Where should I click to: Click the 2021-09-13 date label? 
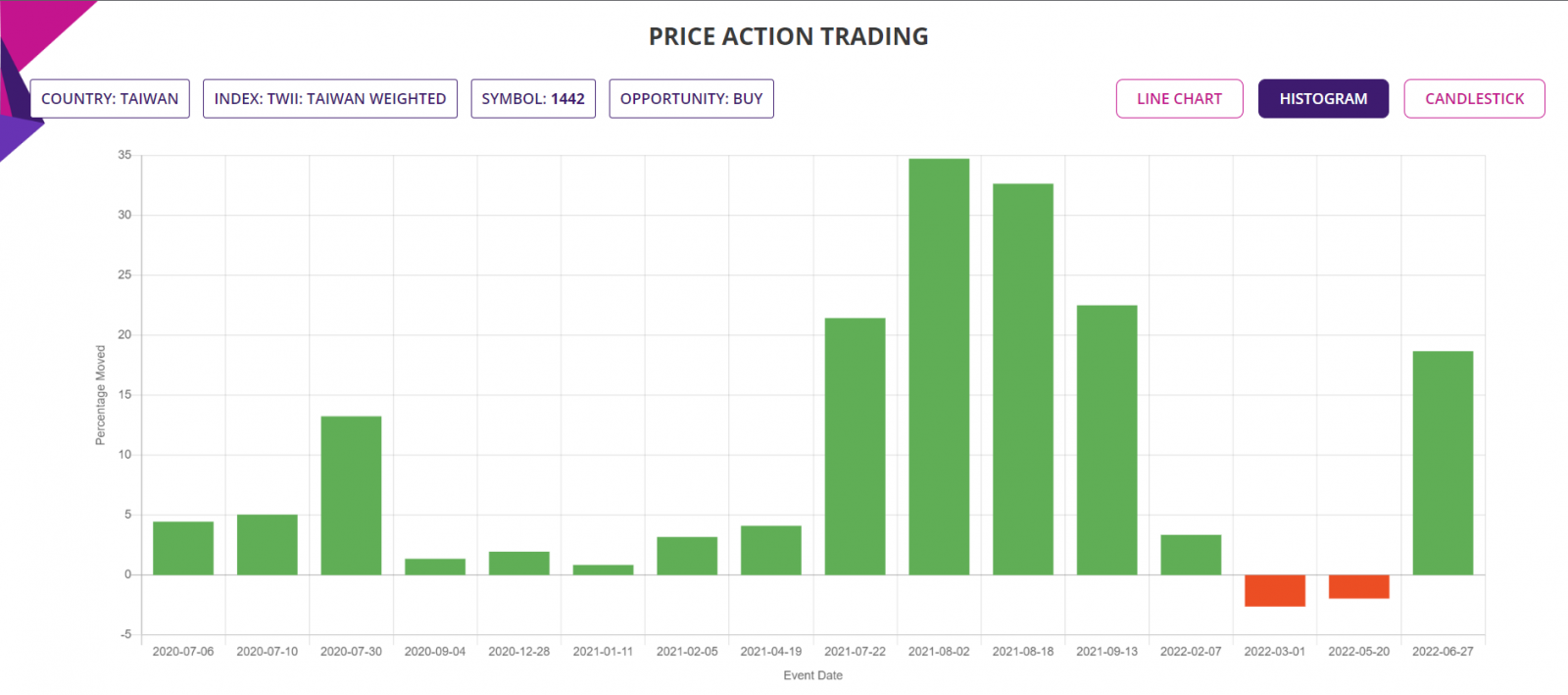coord(1107,652)
